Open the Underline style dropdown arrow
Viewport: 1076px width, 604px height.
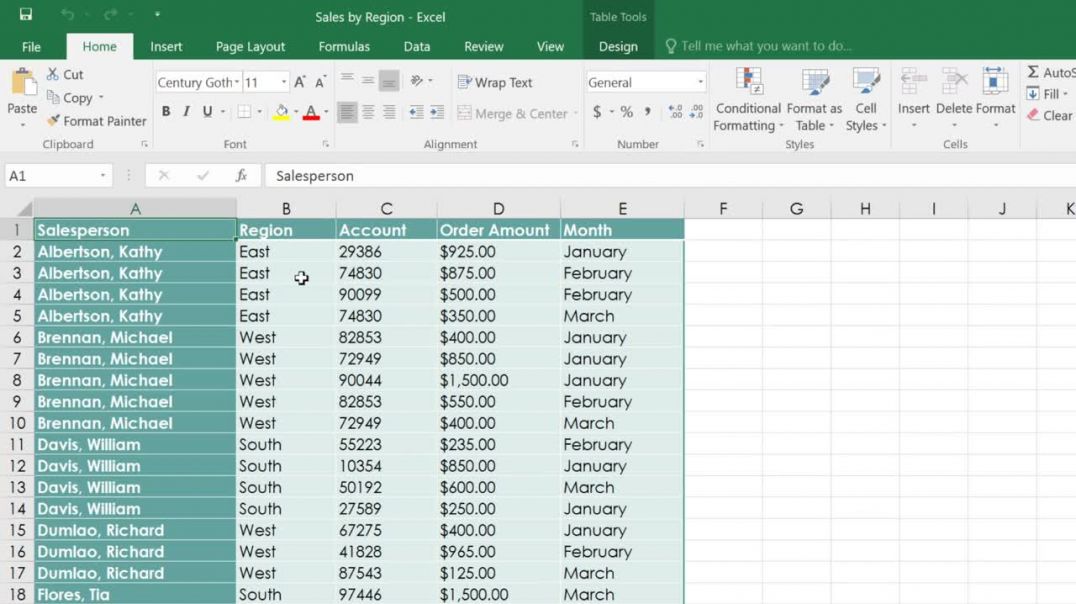click(x=222, y=112)
